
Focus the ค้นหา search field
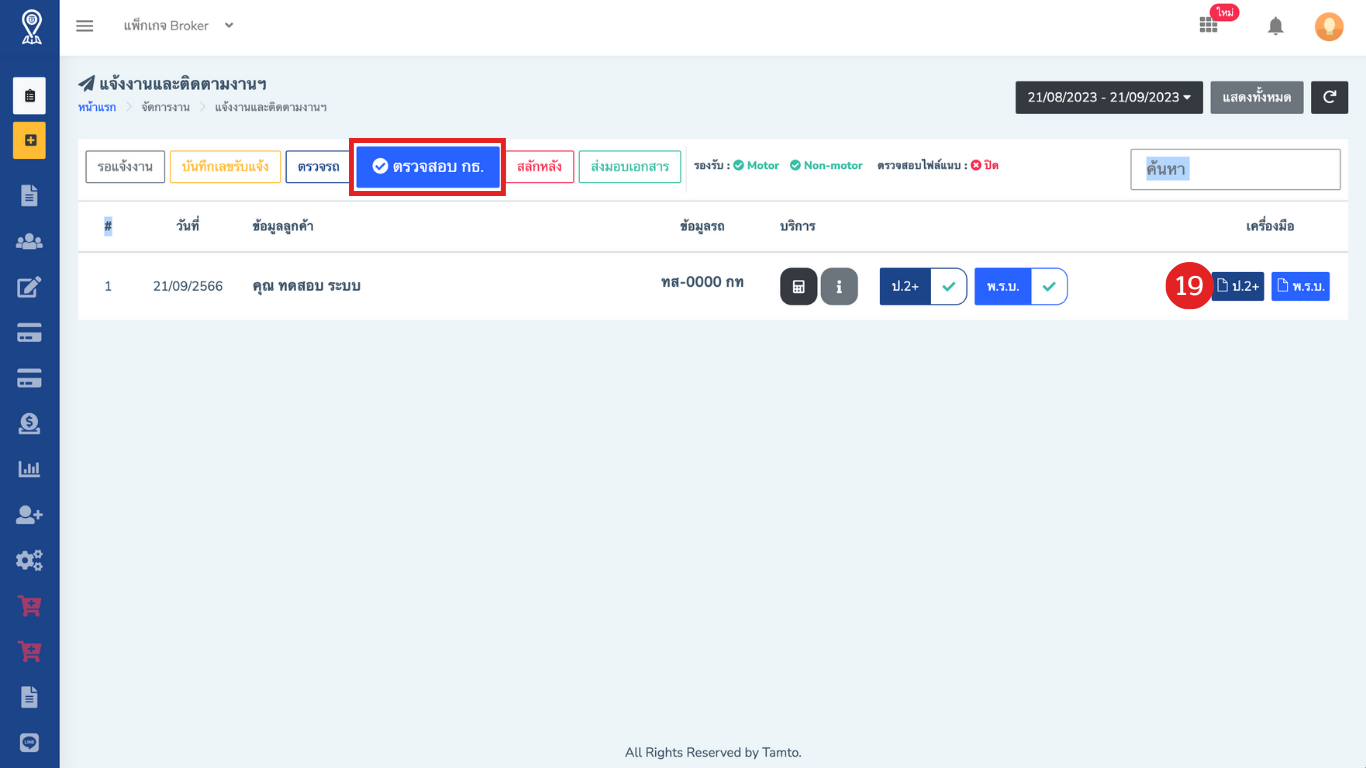[x=1235, y=169]
